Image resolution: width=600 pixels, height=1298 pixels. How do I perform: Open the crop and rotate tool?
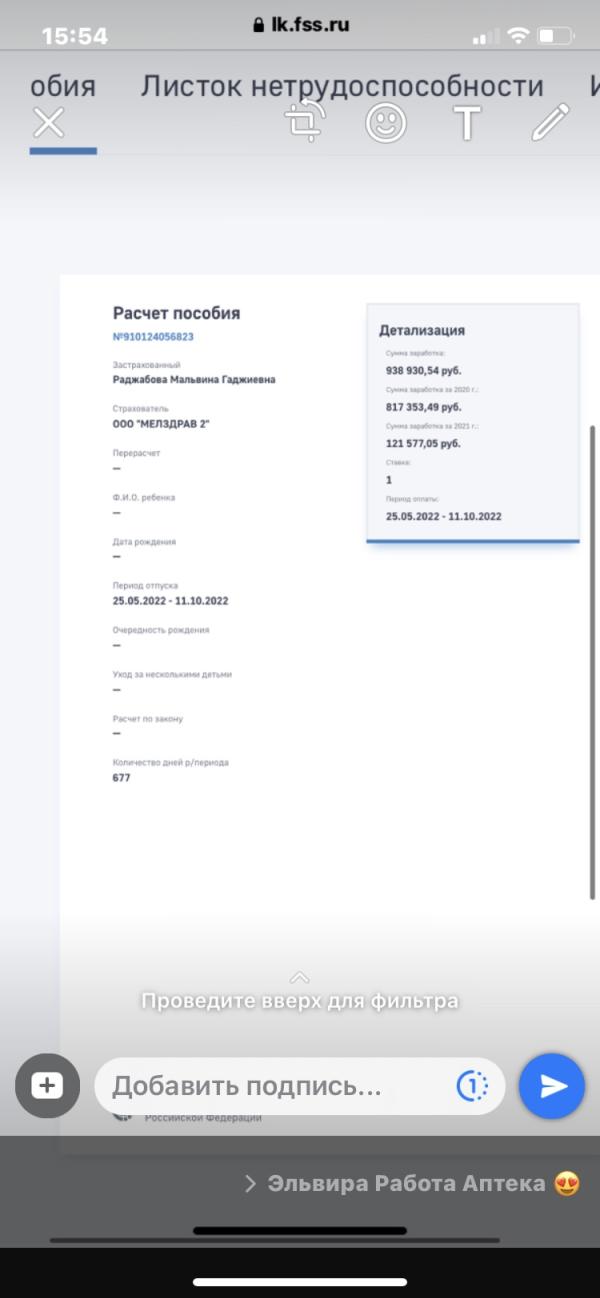[303, 123]
